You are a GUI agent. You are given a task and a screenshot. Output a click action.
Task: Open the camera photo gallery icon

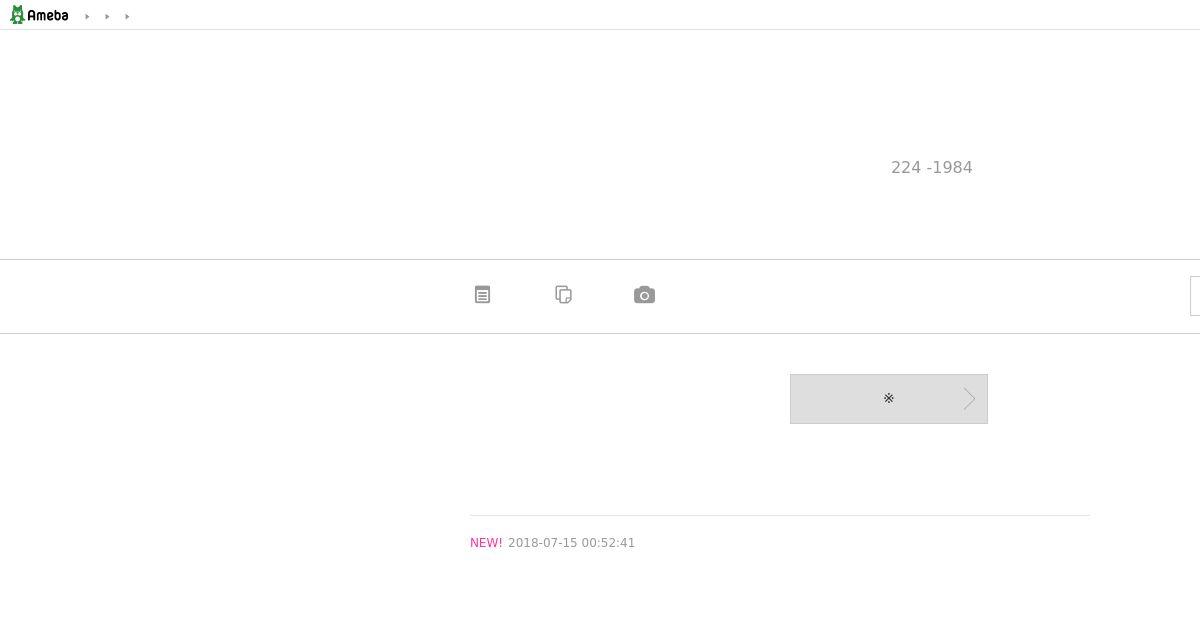point(644,295)
